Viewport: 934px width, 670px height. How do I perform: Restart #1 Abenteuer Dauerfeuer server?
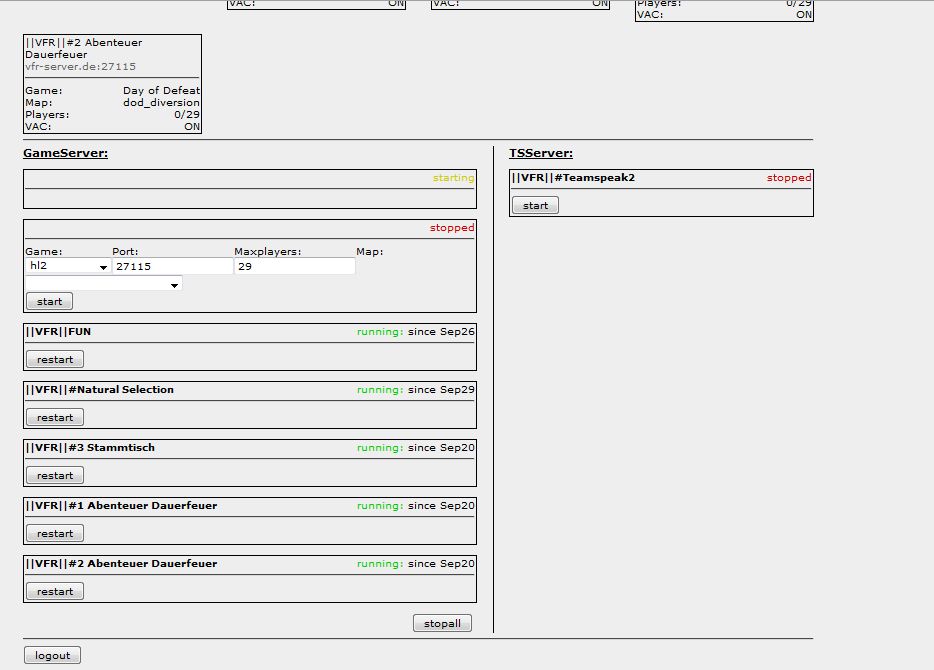coord(55,533)
